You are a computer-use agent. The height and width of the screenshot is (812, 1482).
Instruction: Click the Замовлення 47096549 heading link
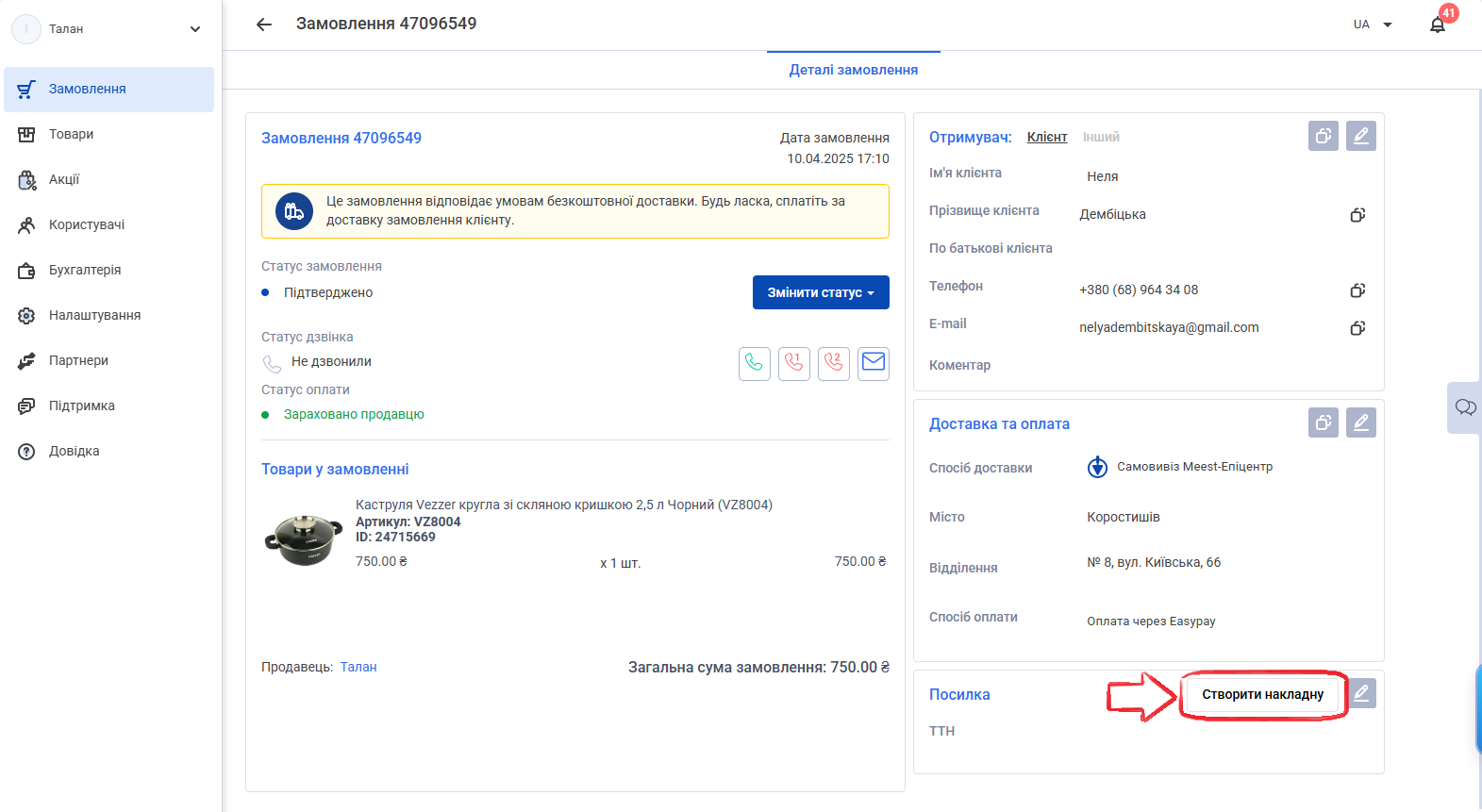[x=341, y=138]
